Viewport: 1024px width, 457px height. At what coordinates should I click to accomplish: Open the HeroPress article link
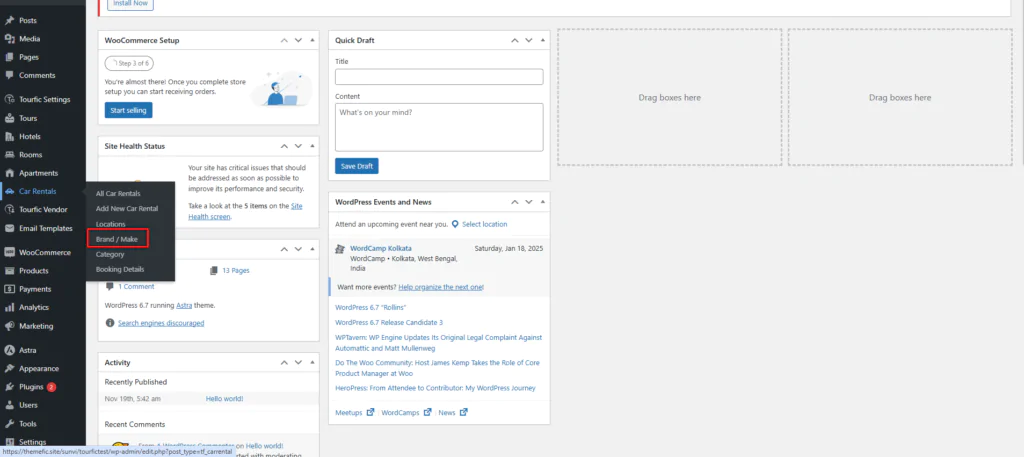pyautogui.click(x=435, y=388)
